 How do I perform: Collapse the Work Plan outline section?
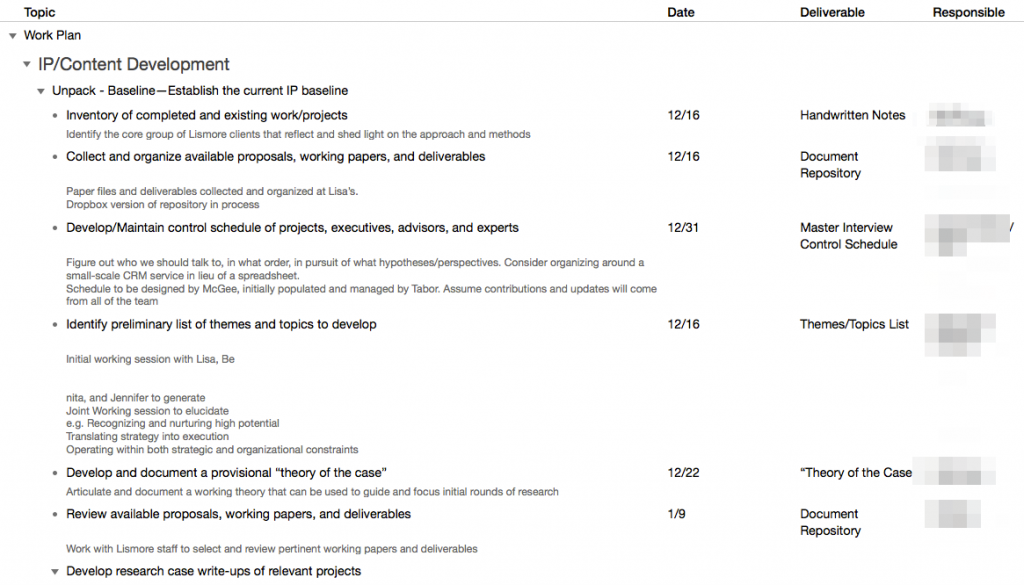[12, 36]
